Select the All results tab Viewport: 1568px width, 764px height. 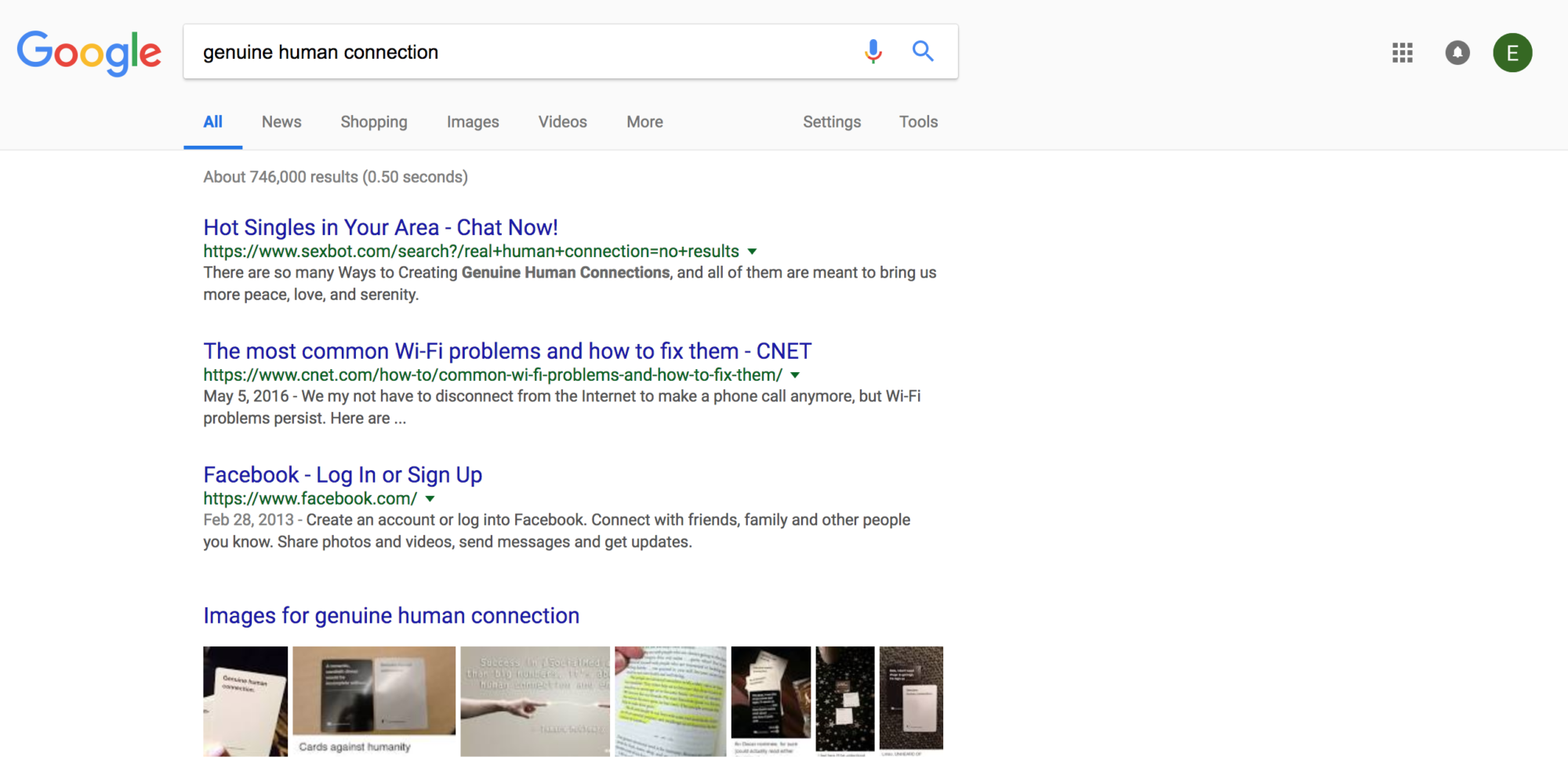point(212,122)
